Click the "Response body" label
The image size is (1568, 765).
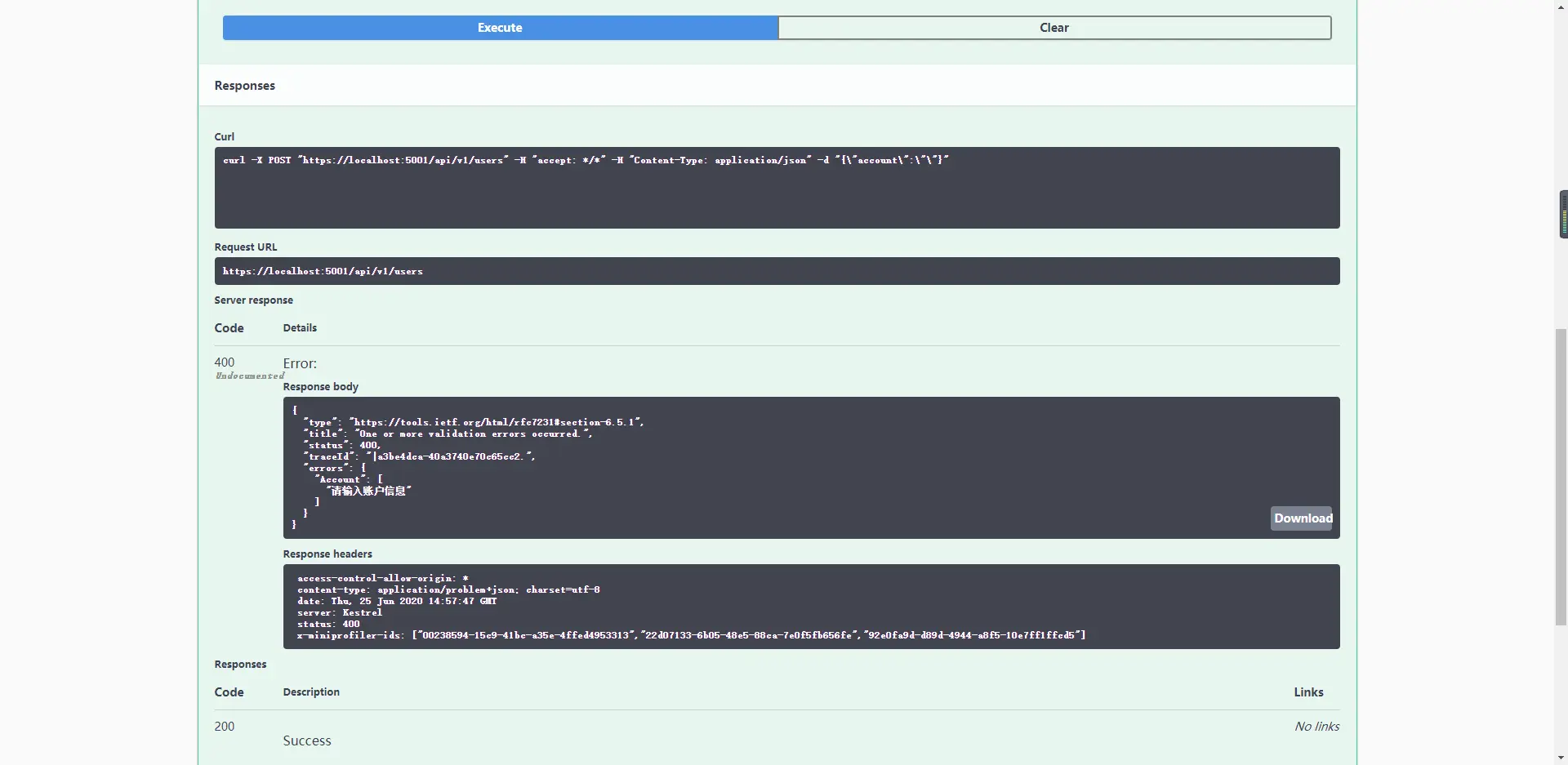320,387
